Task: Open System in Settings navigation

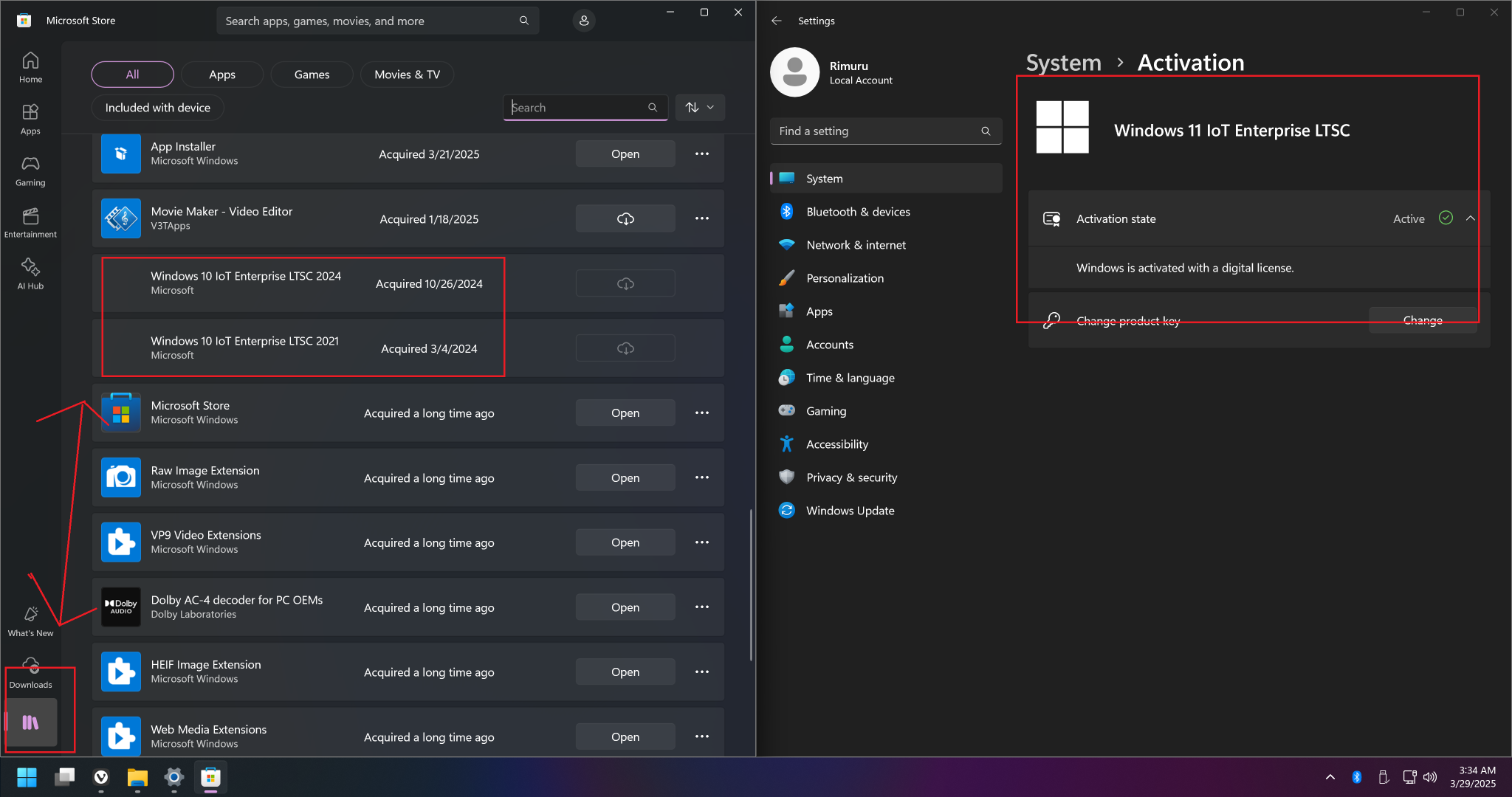Action: point(886,179)
